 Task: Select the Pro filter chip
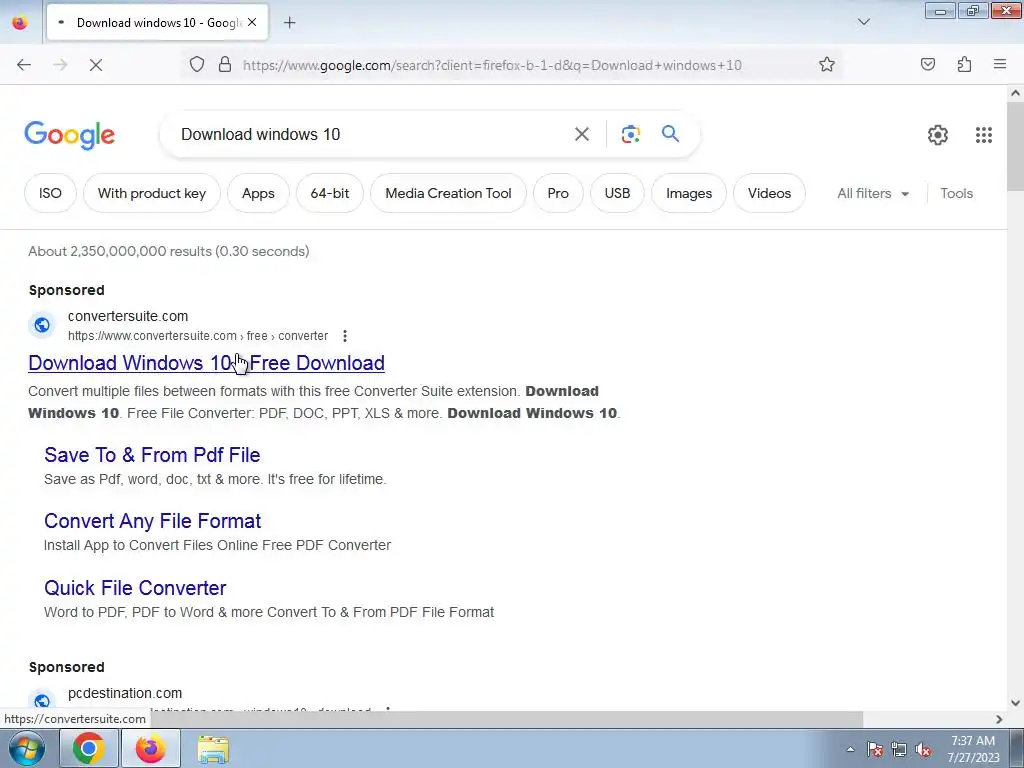558,193
